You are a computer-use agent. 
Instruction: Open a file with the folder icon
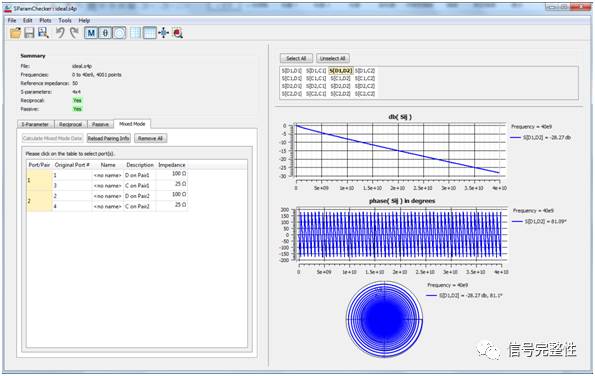[16, 33]
